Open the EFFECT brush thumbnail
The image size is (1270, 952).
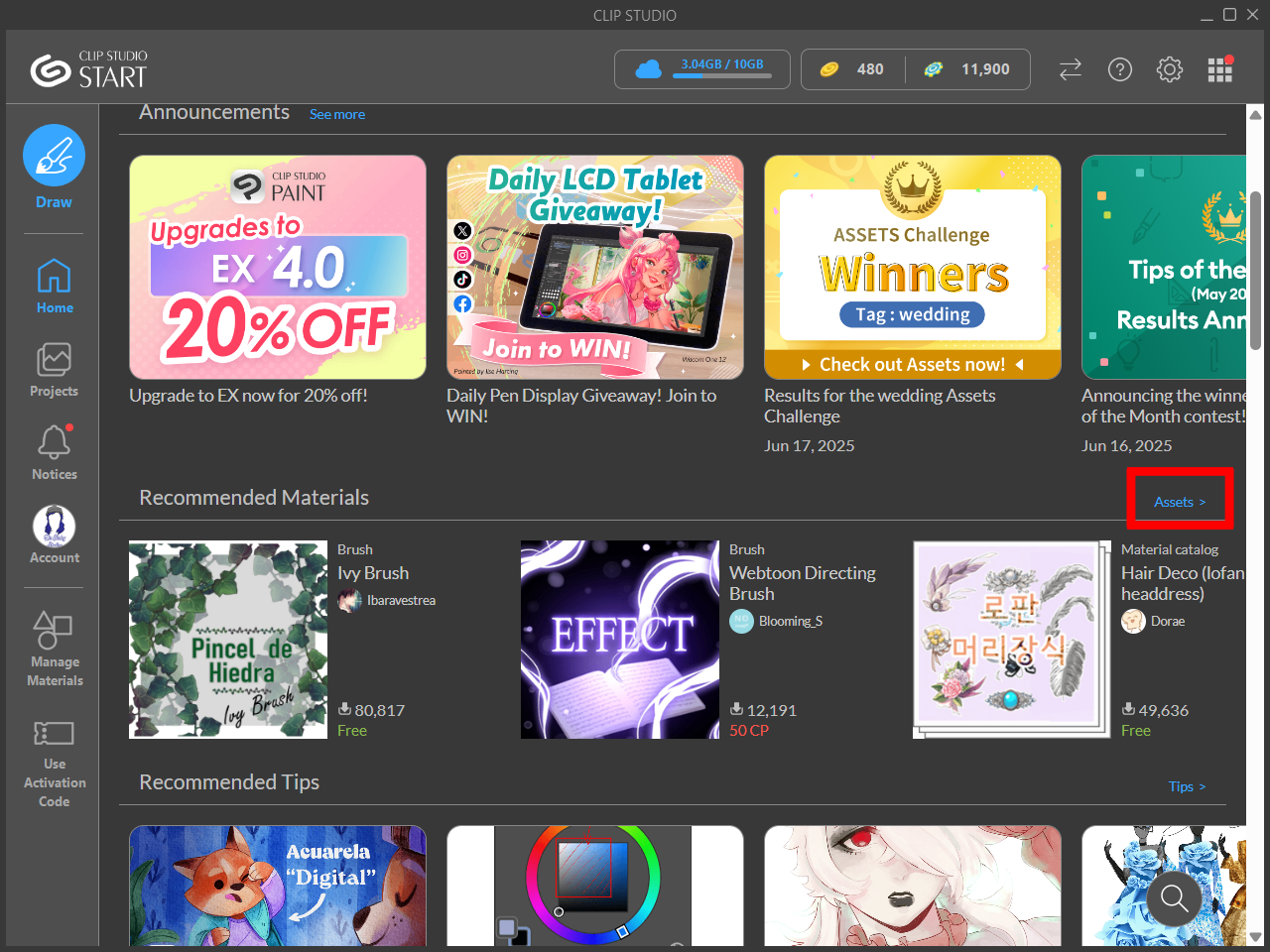[620, 640]
